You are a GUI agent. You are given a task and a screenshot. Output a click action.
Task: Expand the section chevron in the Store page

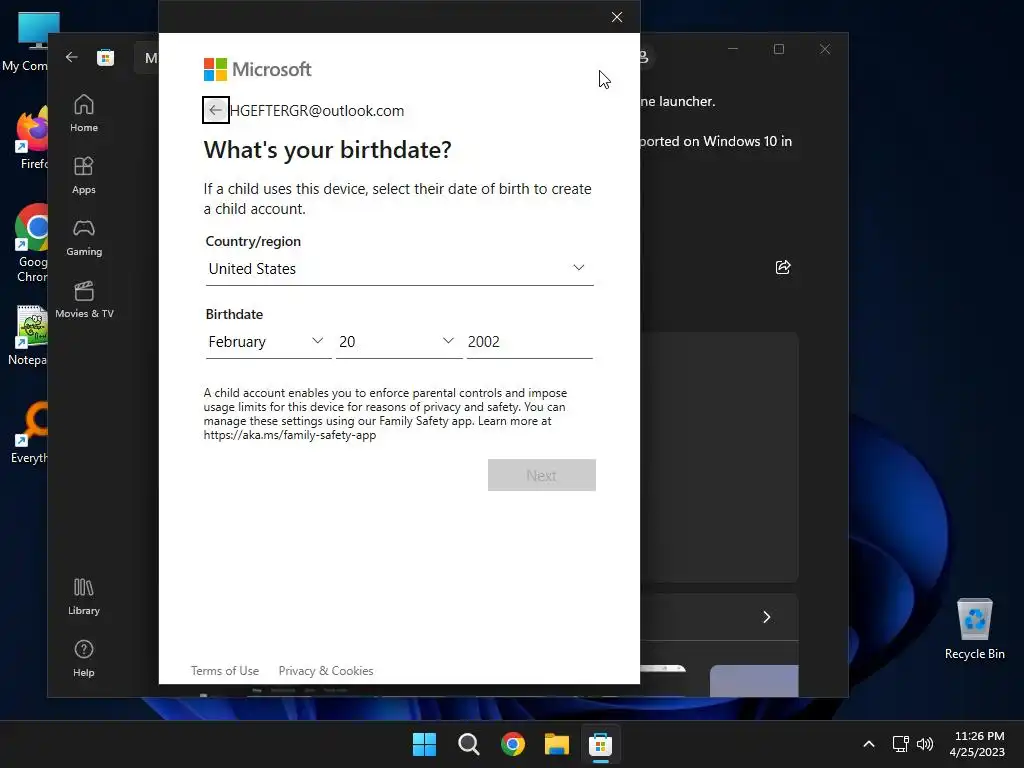tap(767, 617)
